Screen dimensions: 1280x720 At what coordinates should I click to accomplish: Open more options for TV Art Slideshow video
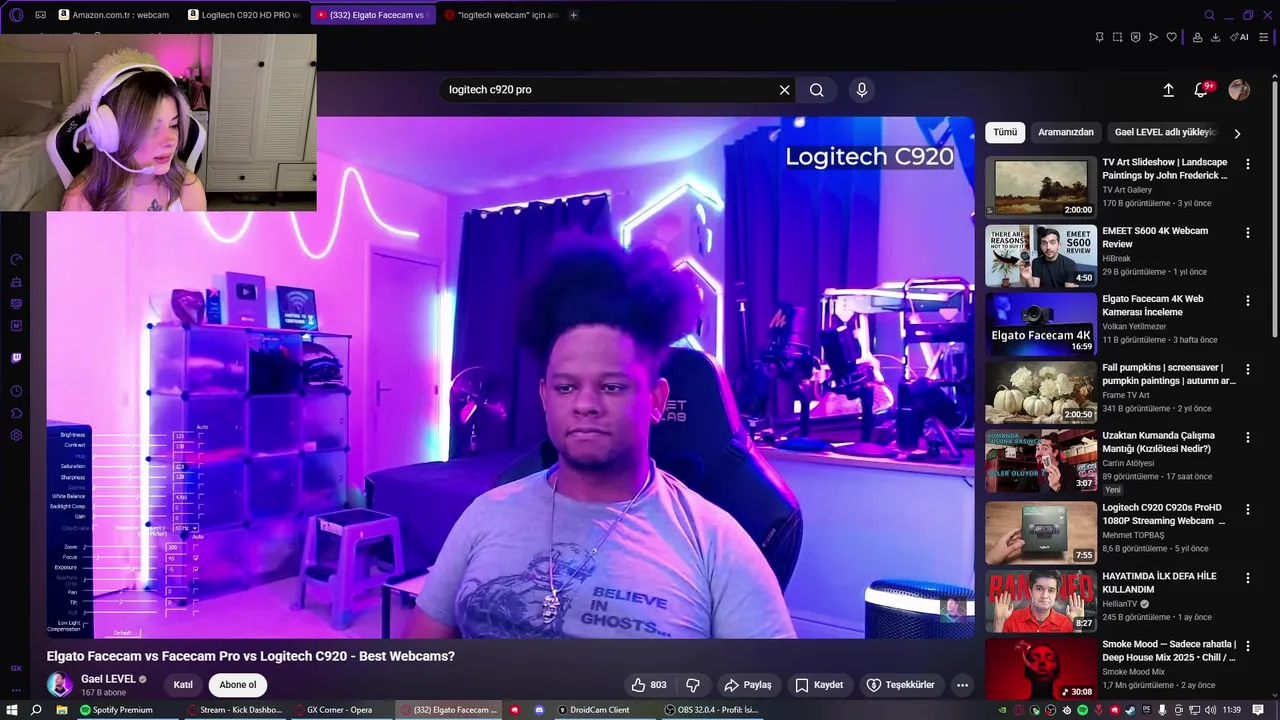tap(1247, 164)
